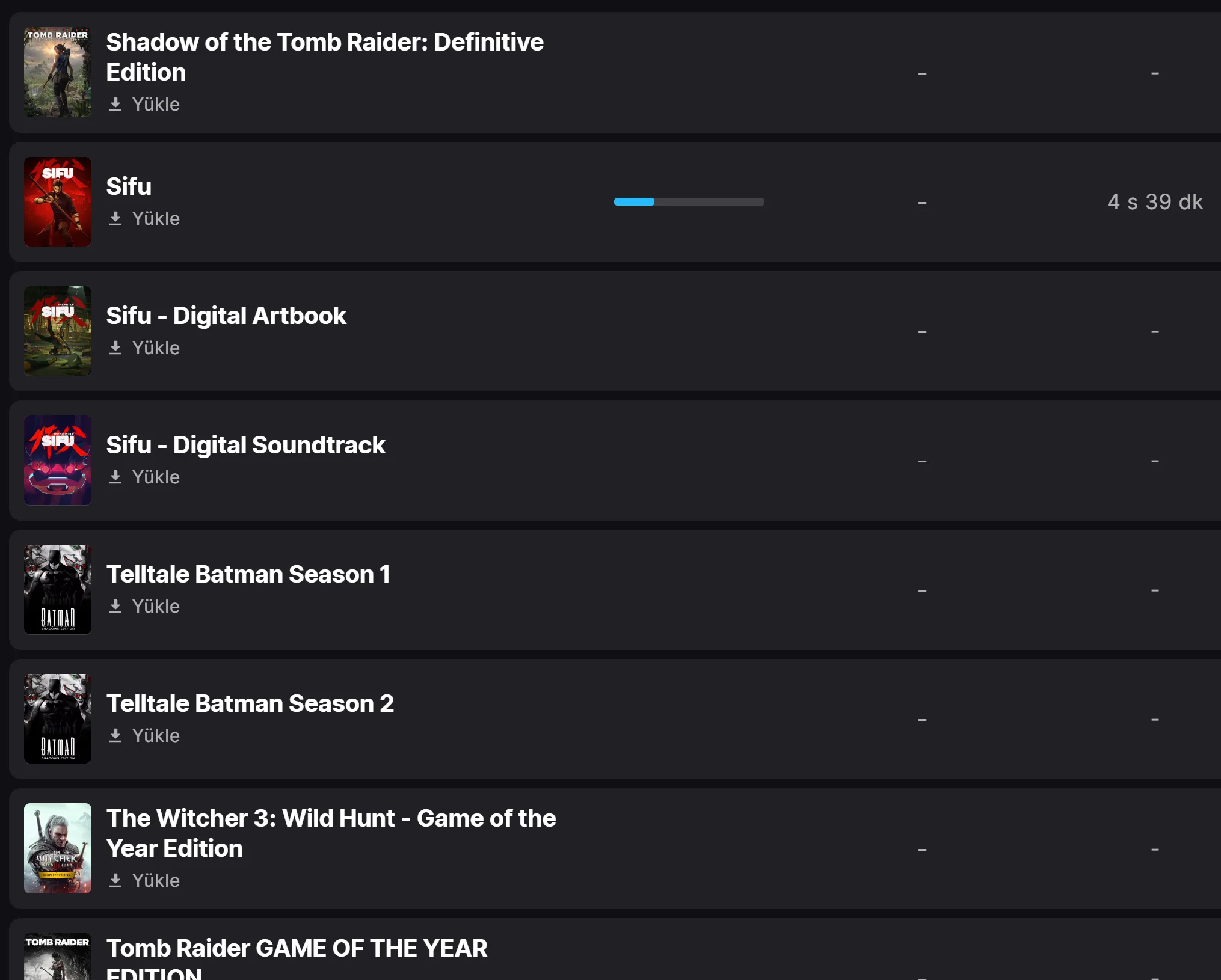Open the Sifu cover thumbnail

click(58, 202)
